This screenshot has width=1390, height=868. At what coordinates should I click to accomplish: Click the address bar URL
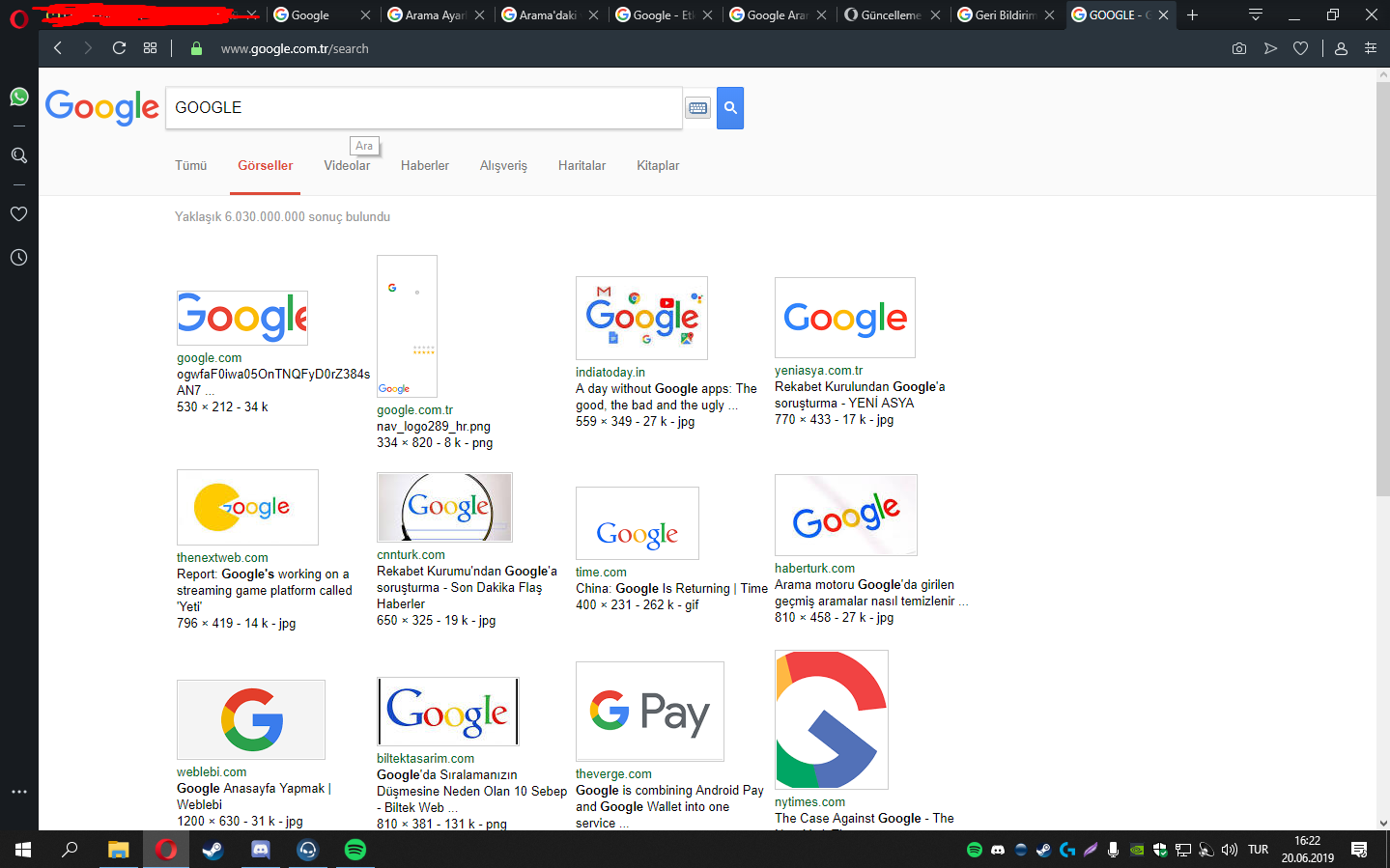point(295,48)
